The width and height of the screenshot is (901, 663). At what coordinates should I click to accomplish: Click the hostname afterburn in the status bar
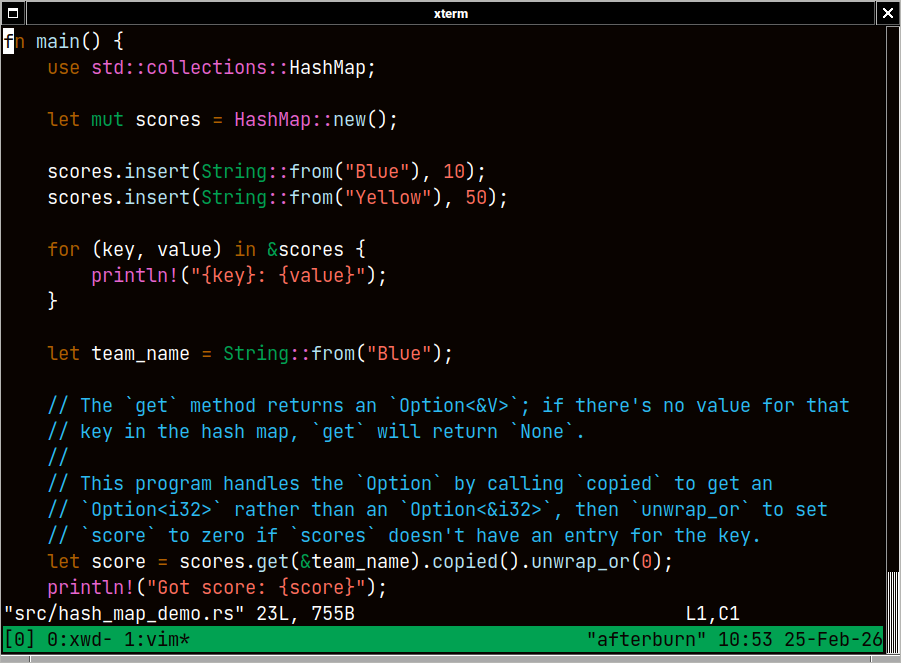point(646,639)
